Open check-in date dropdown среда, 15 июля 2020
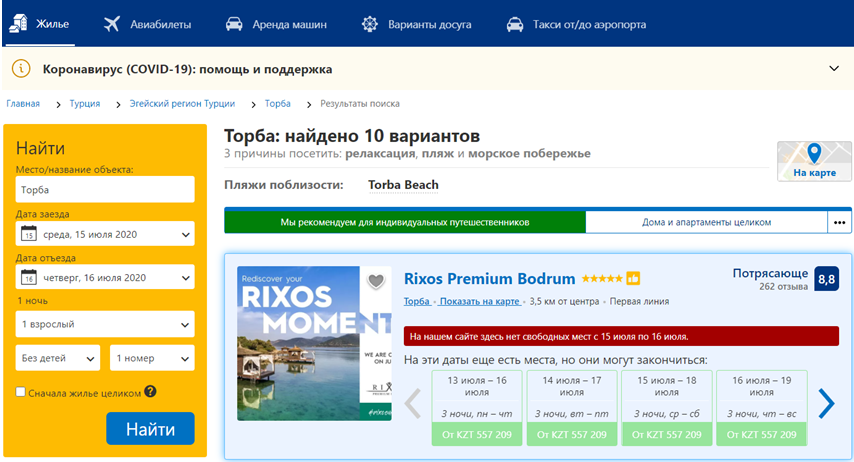Image resolution: width=854 pixels, height=462 pixels. pos(105,234)
